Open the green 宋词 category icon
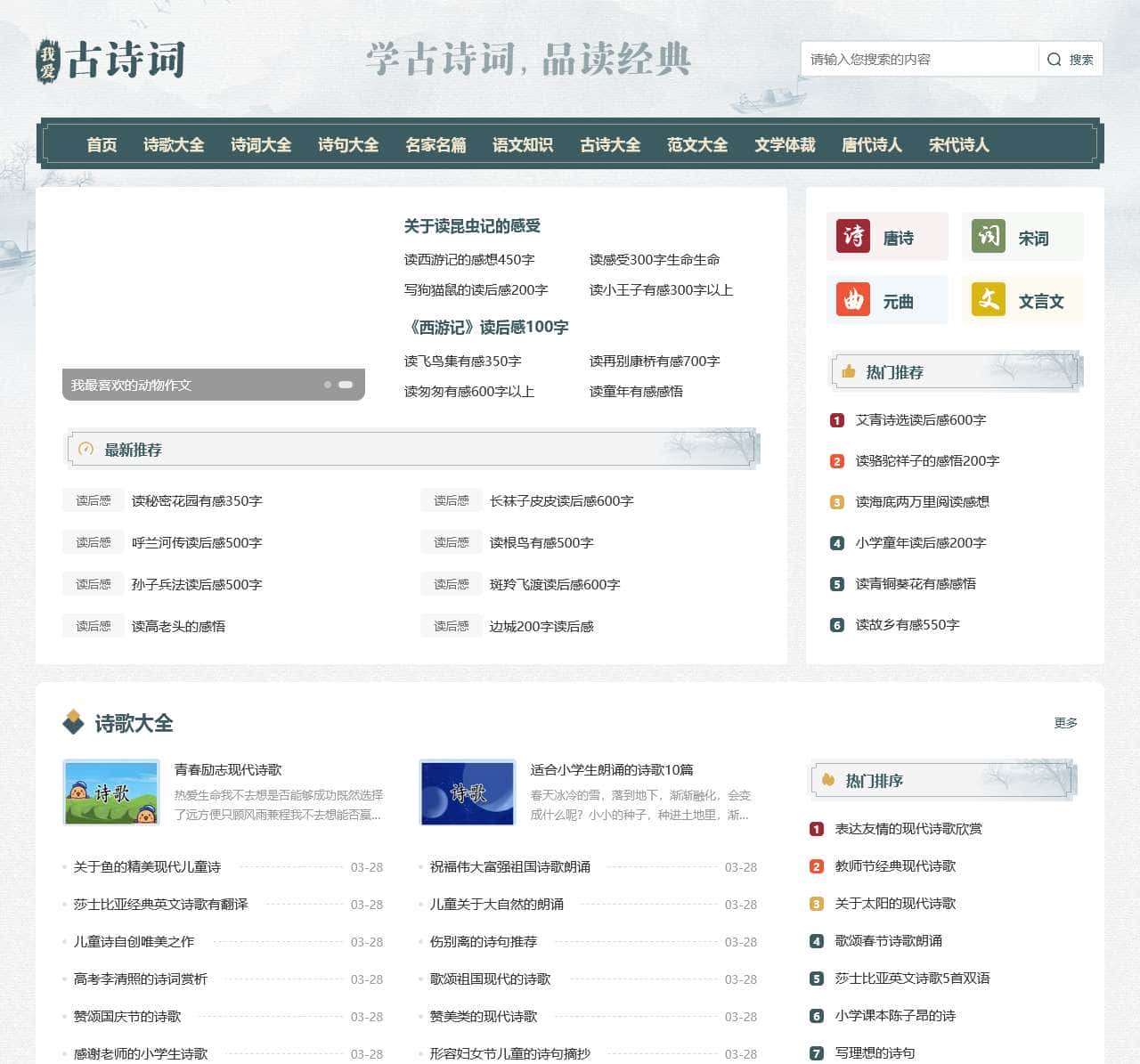The width and height of the screenshot is (1140, 1064). point(988,237)
